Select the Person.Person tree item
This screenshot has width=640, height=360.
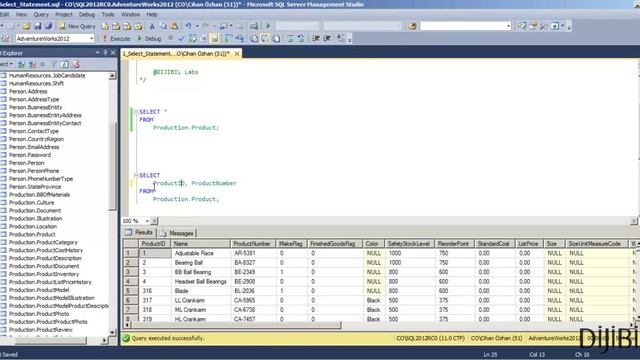(x=27, y=163)
